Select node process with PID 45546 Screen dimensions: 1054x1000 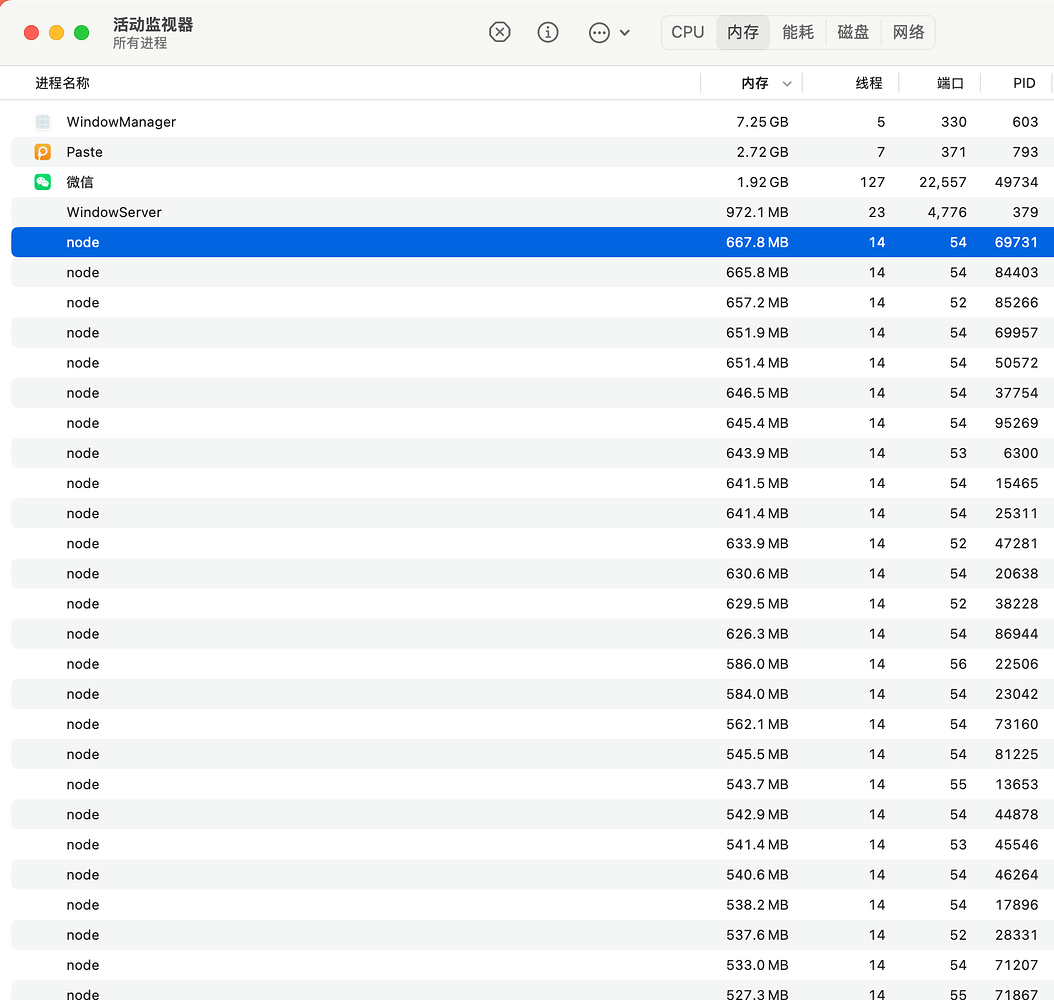[x=532, y=844]
